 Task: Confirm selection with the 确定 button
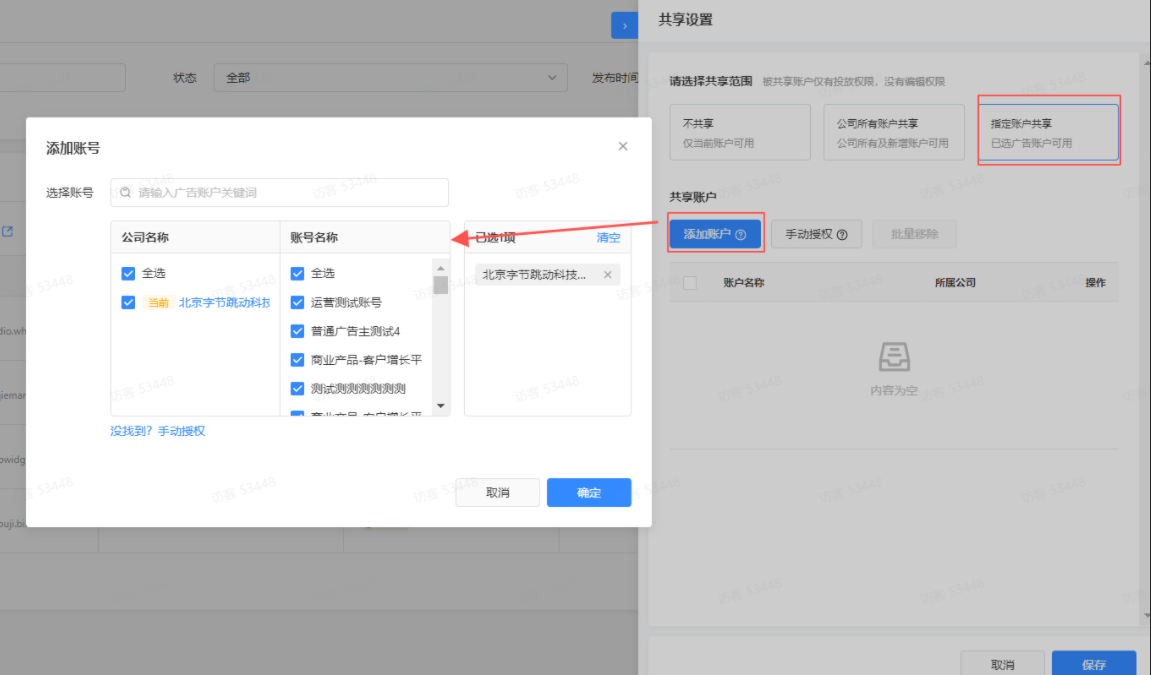coord(588,492)
